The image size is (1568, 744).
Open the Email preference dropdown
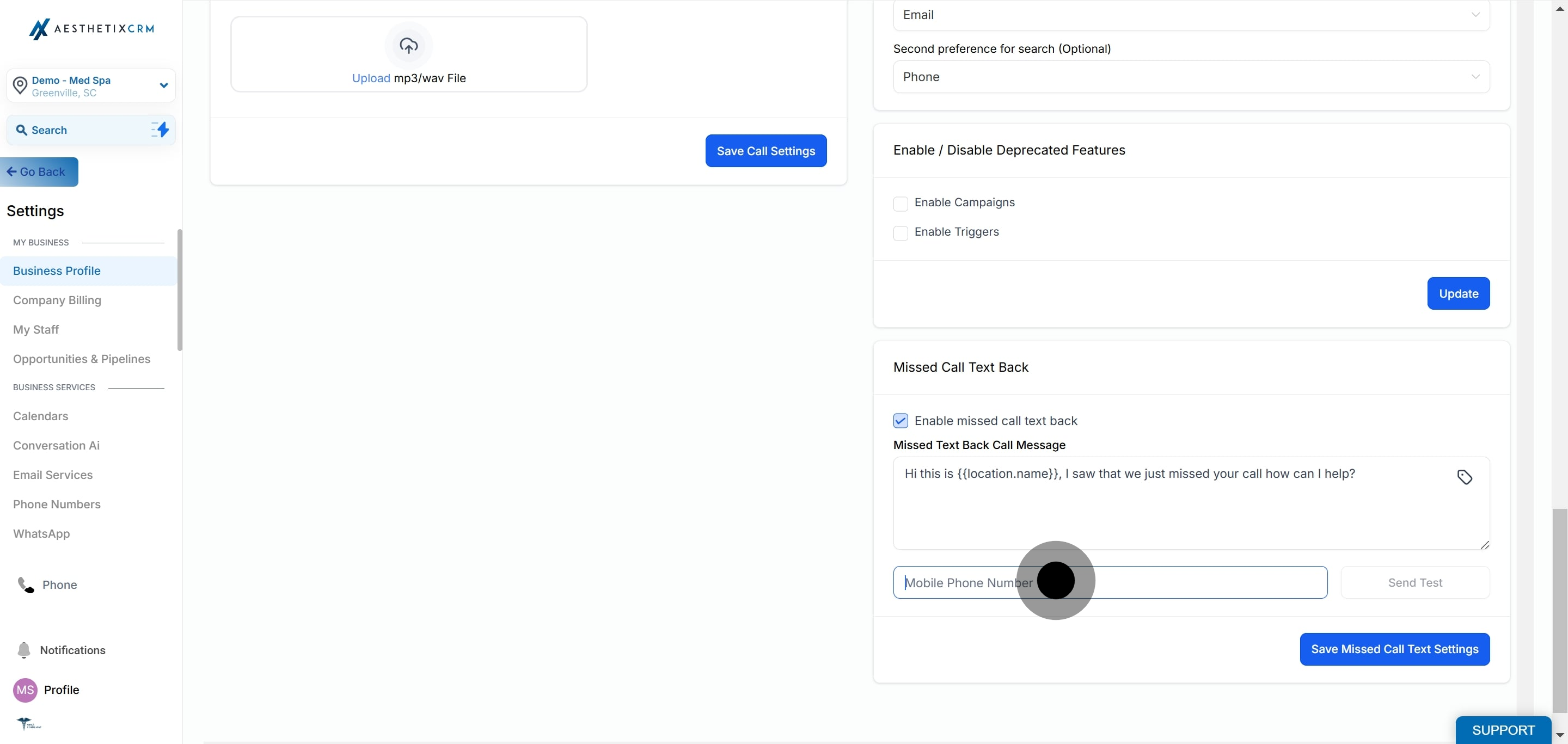click(1191, 15)
